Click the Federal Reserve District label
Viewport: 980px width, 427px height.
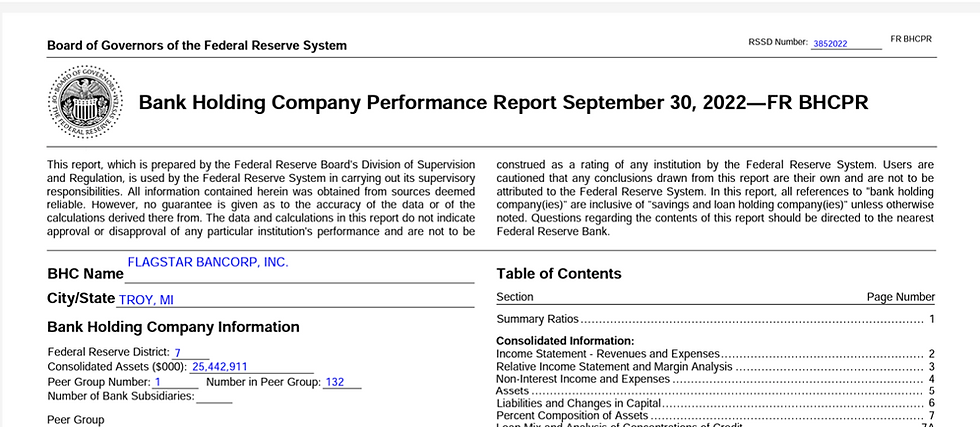click(109, 352)
